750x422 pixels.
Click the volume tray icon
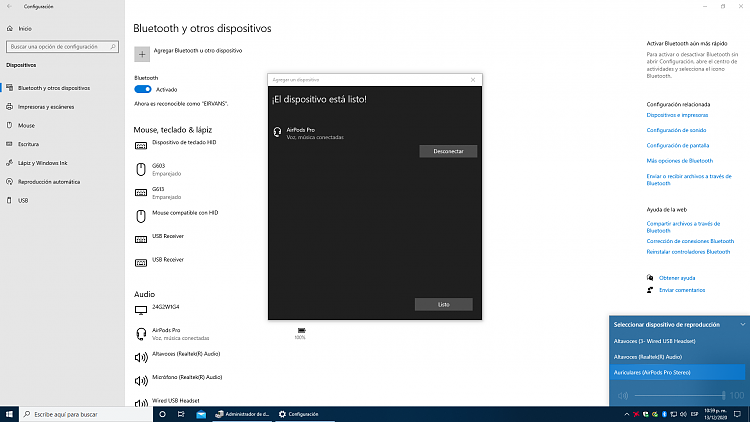pyautogui.click(x=683, y=414)
